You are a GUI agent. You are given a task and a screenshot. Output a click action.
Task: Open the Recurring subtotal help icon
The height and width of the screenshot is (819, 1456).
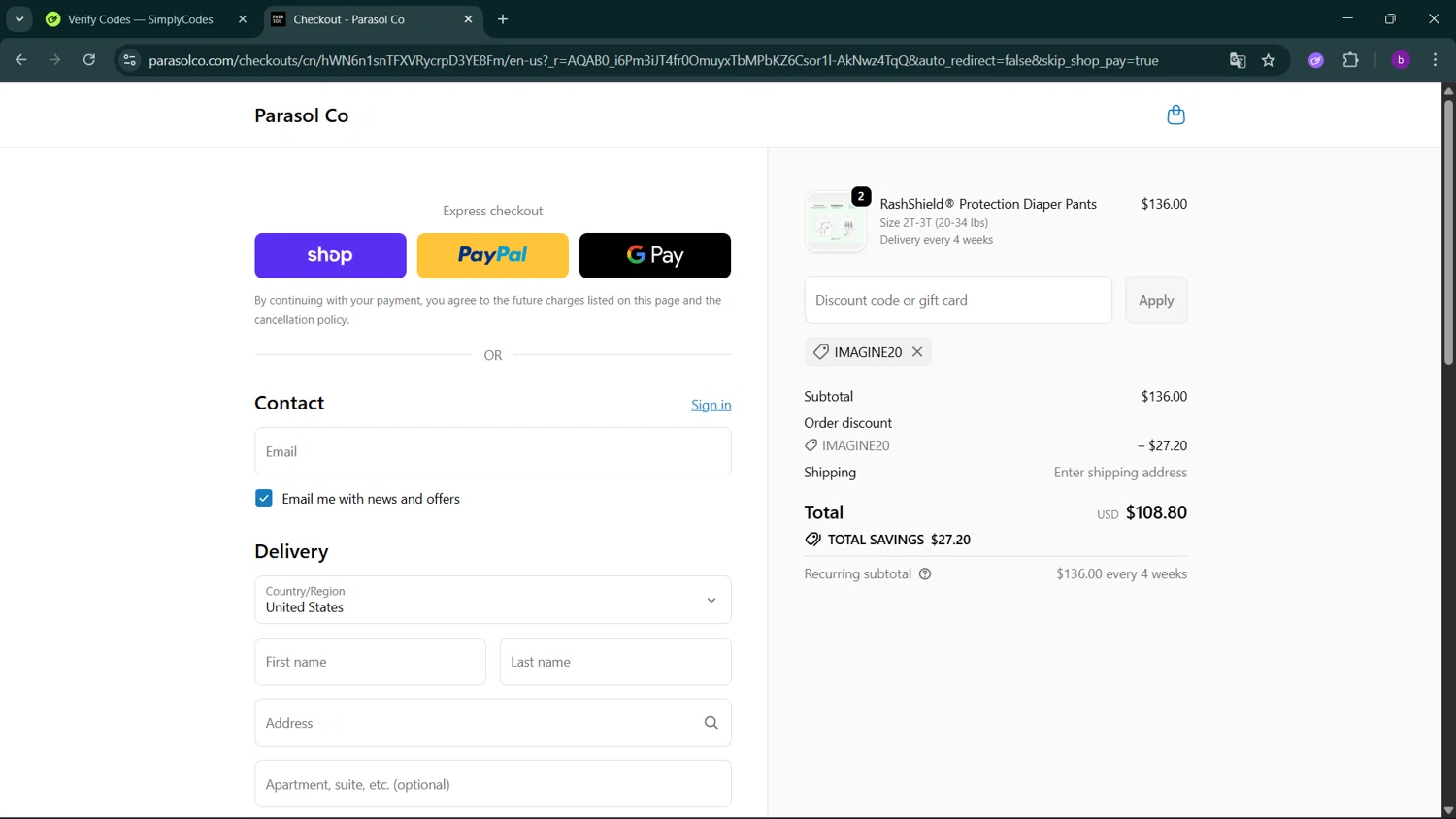pos(925,574)
